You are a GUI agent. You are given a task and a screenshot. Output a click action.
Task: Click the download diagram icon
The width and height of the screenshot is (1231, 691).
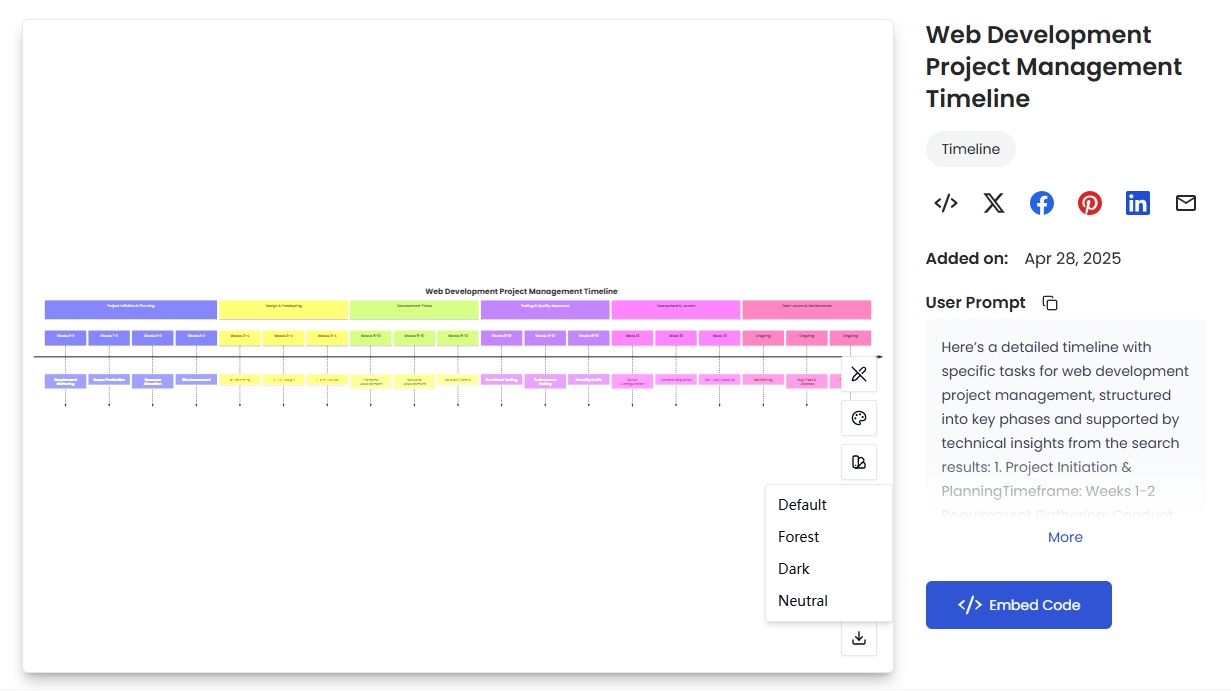(858, 638)
